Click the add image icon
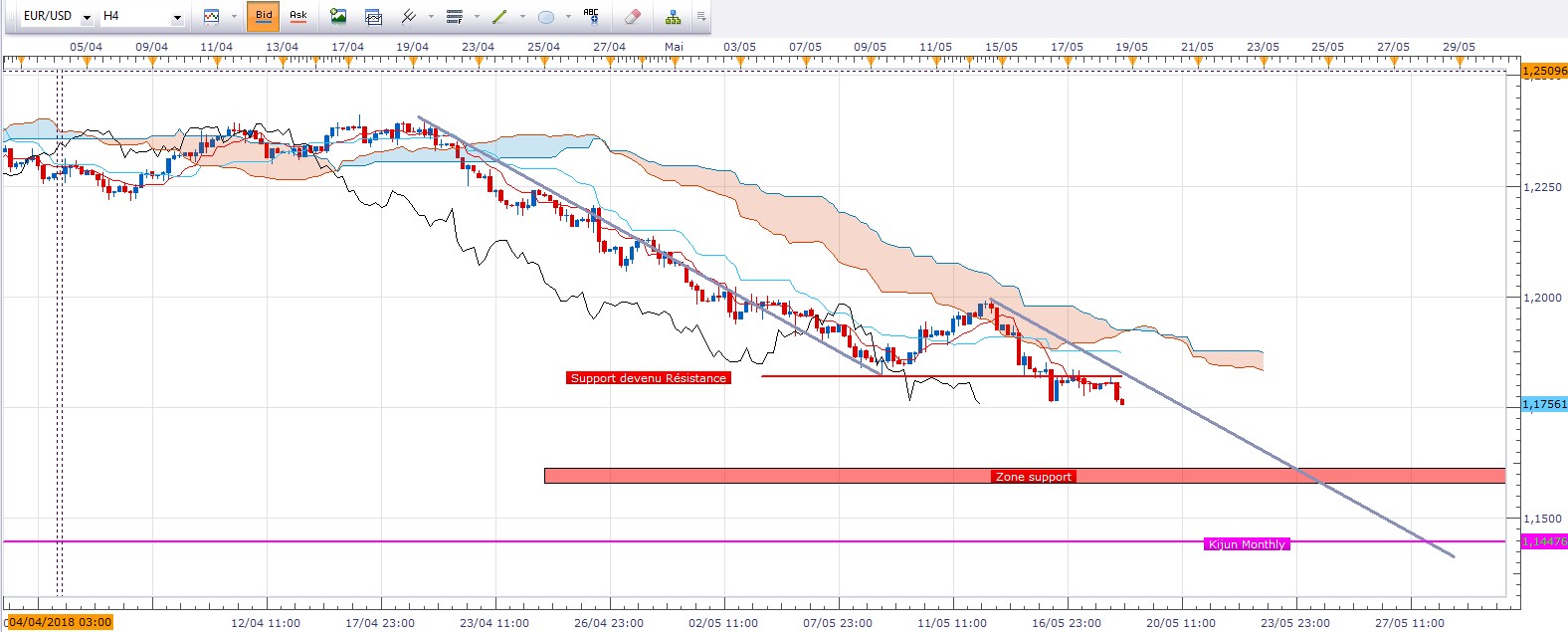The image size is (1568, 632). (x=338, y=16)
